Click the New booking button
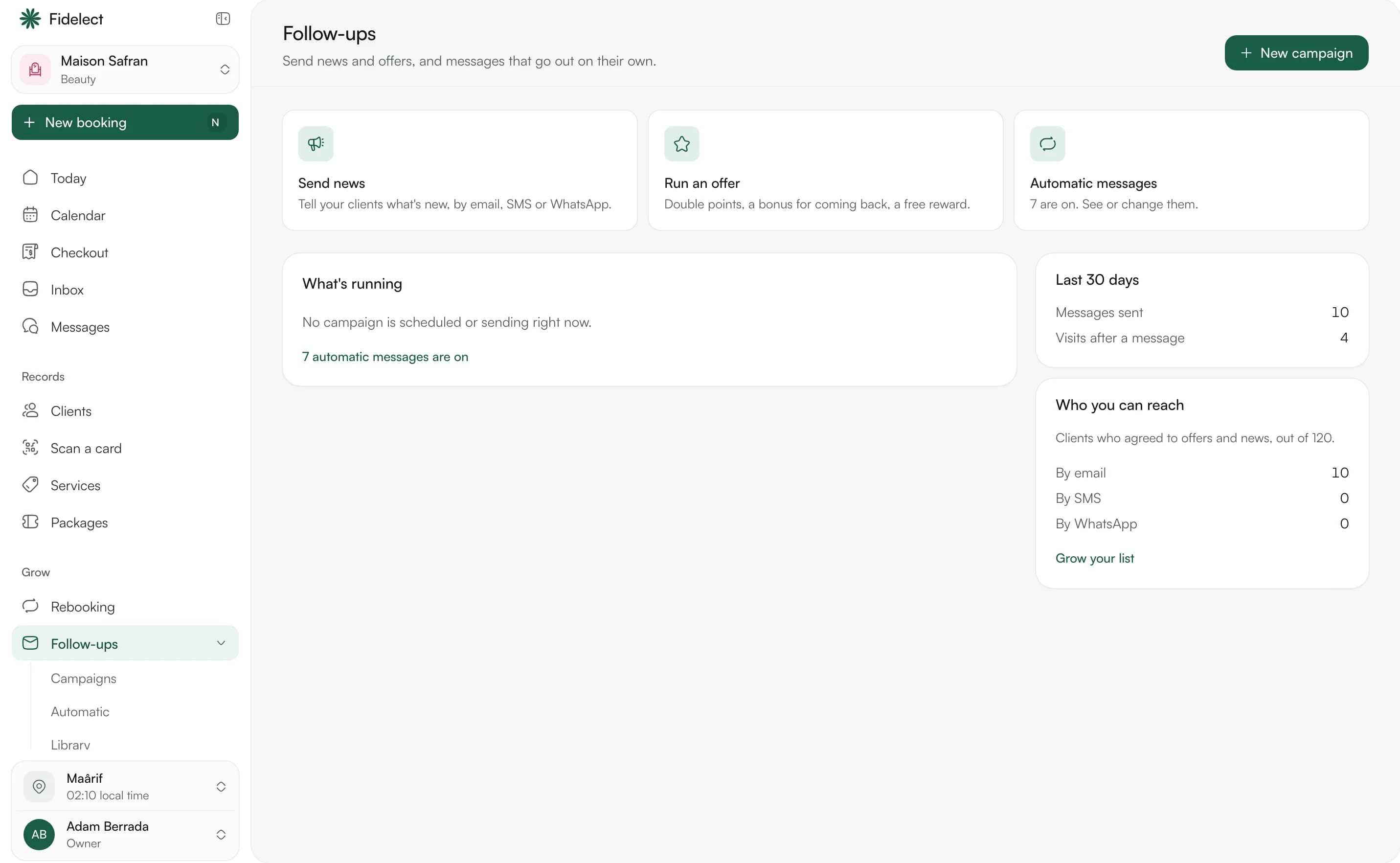This screenshot has height=863, width=1400. click(x=125, y=122)
